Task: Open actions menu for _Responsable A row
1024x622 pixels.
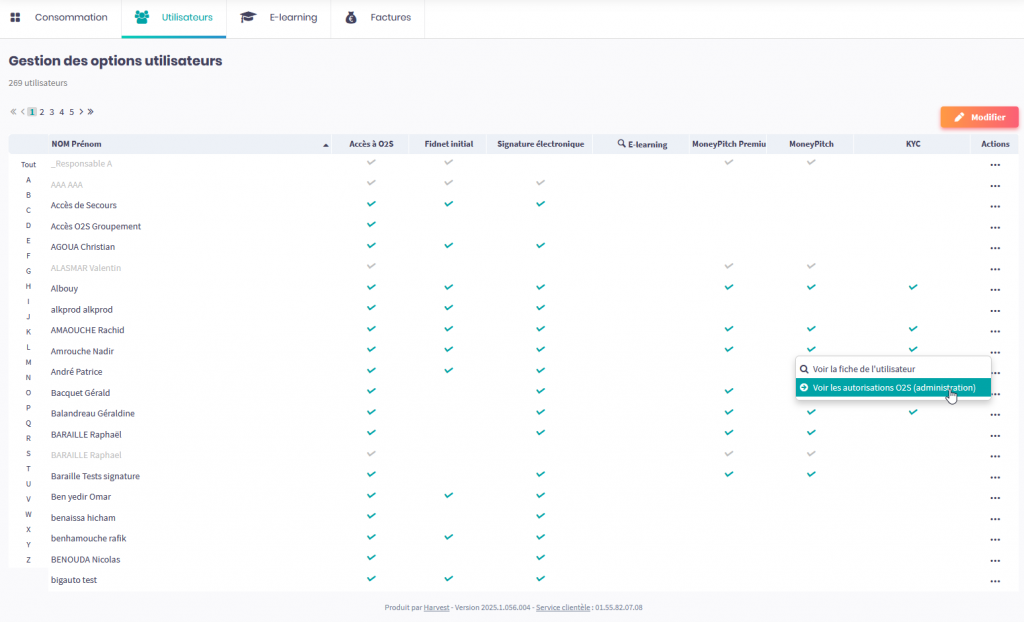Action: point(994,164)
